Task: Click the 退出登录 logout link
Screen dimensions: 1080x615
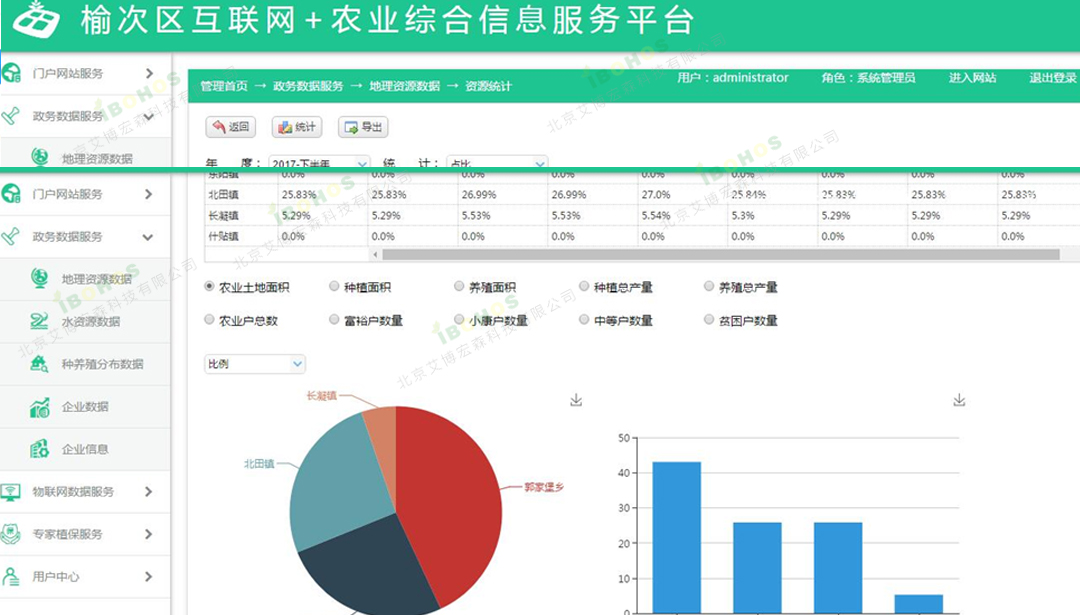Action: [1053, 78]
